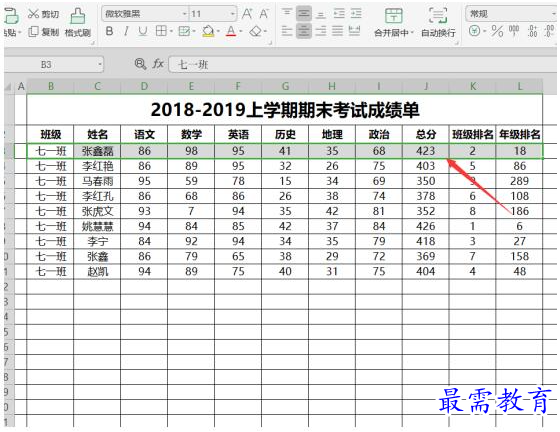
Task: Click the increase decimal places icon
Action: point(532,31)
